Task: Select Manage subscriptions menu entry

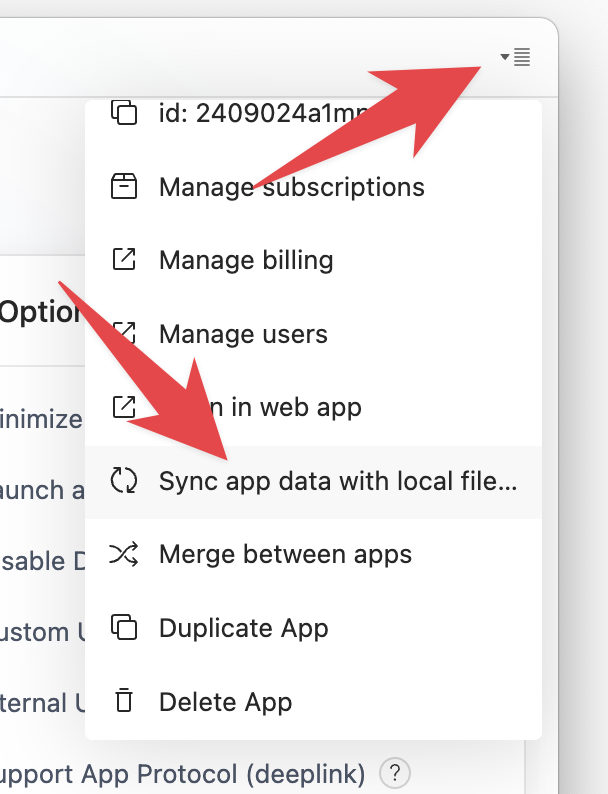Action: click(313, 187)
